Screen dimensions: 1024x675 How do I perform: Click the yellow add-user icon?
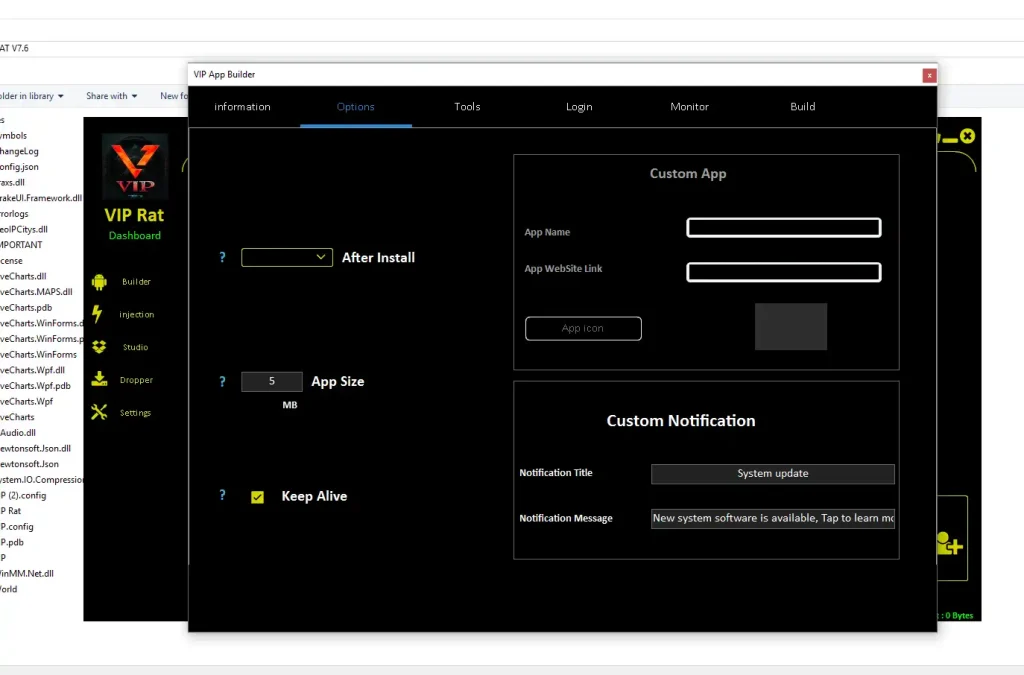[948, 543]
